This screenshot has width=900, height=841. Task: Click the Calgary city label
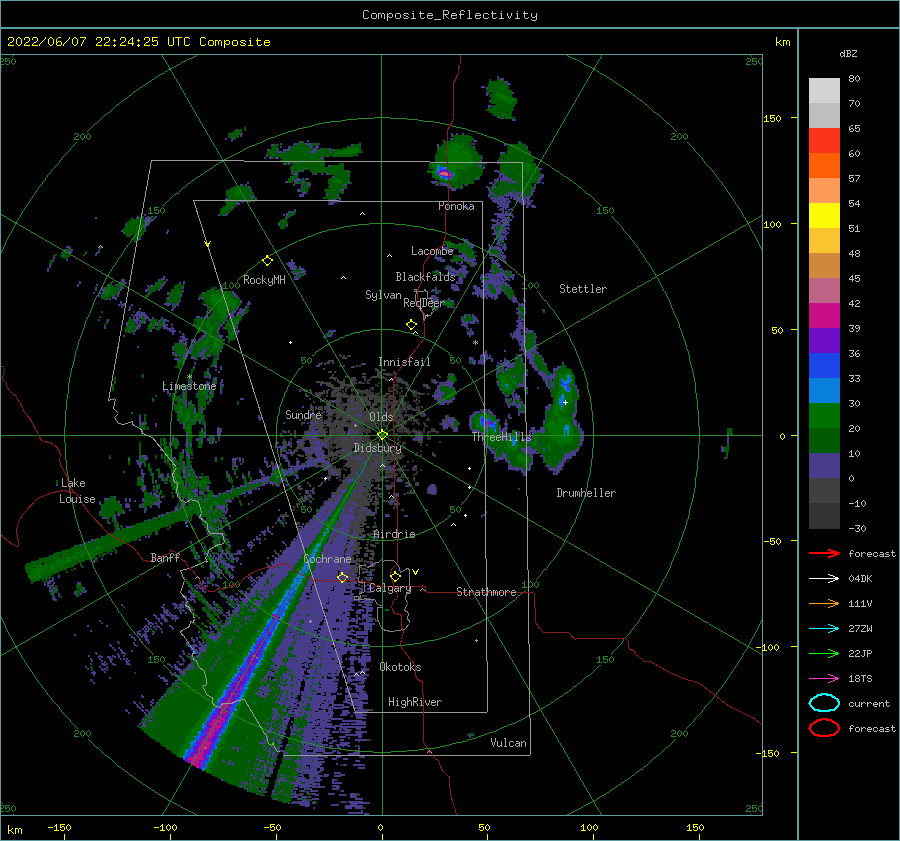coord(390,588)
